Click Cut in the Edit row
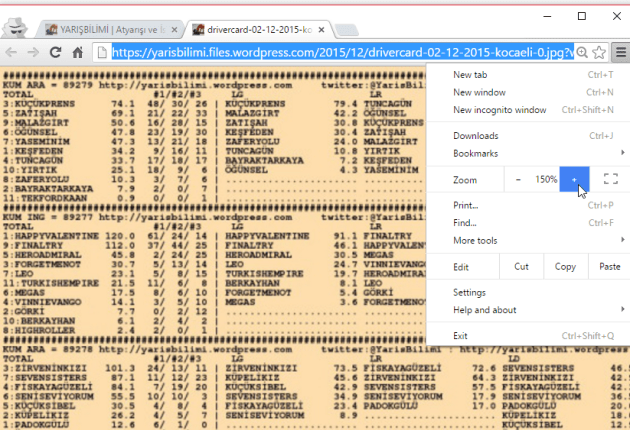This screenshot has height=430, width=630. point(522,267)
